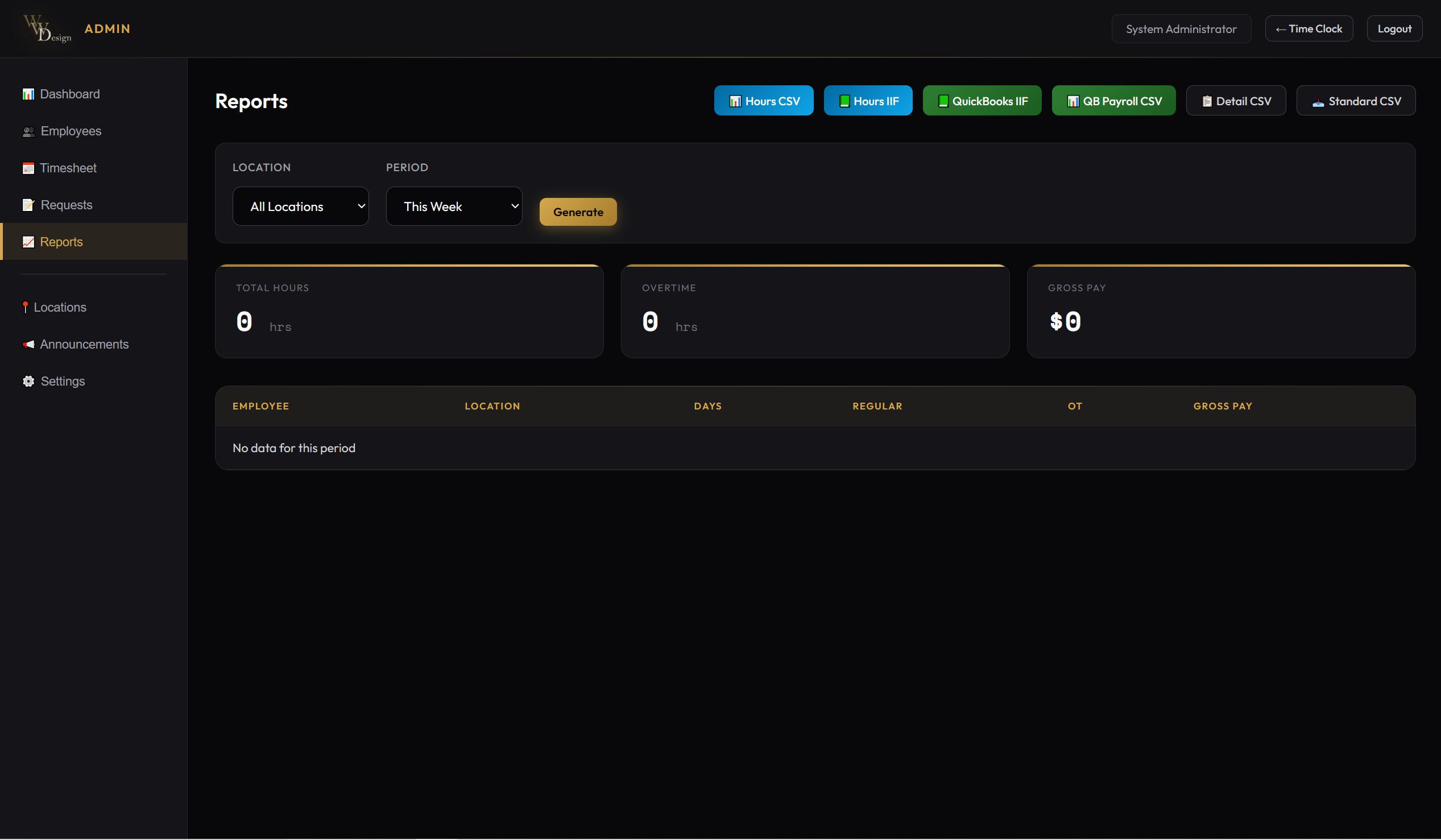The height and width of the screenshot is (840, 1441).
Task: Click the Announcements megaphone icon
Action: click(28, 345)
